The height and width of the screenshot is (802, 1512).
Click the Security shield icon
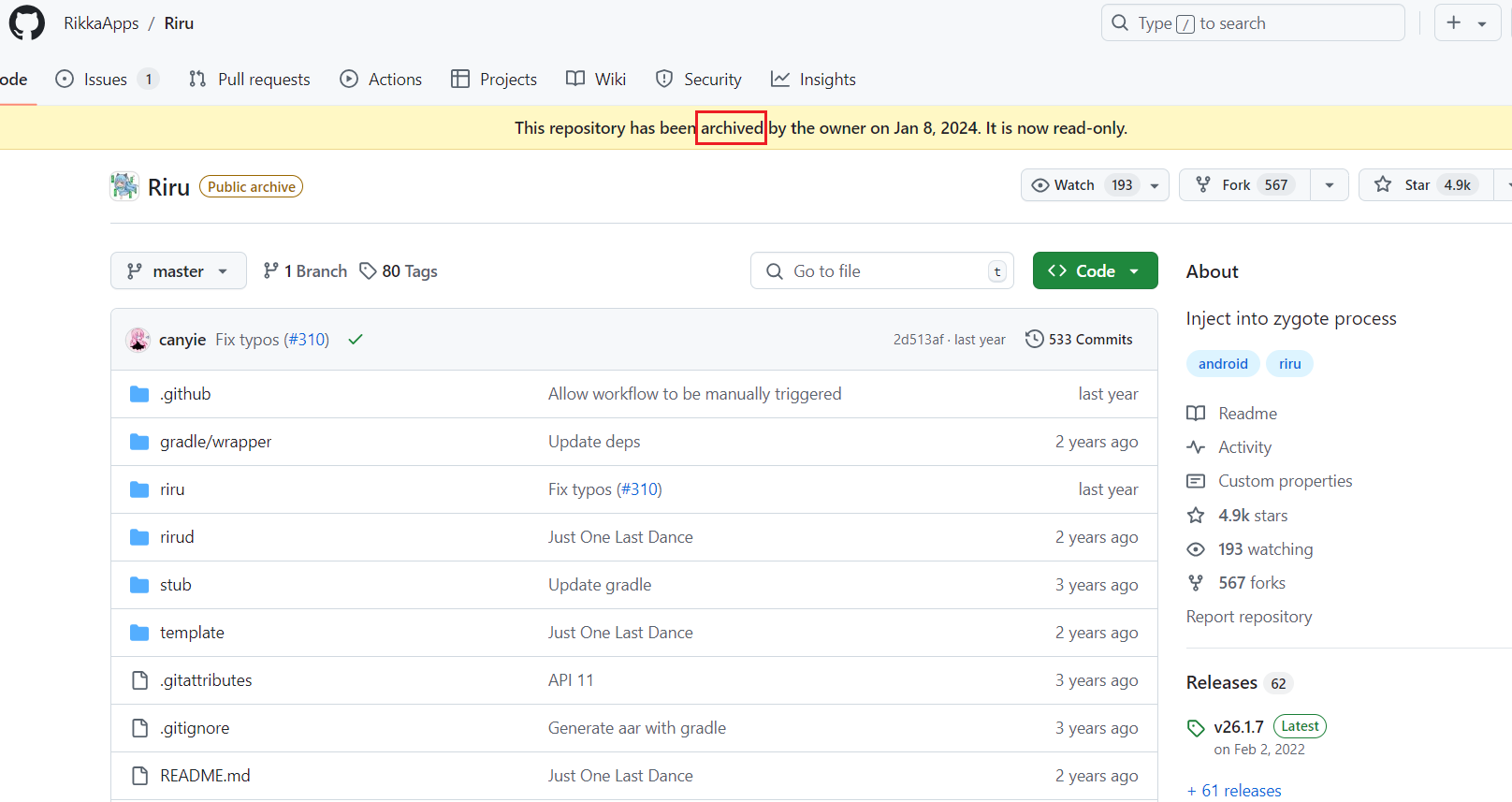pos(664,80)
